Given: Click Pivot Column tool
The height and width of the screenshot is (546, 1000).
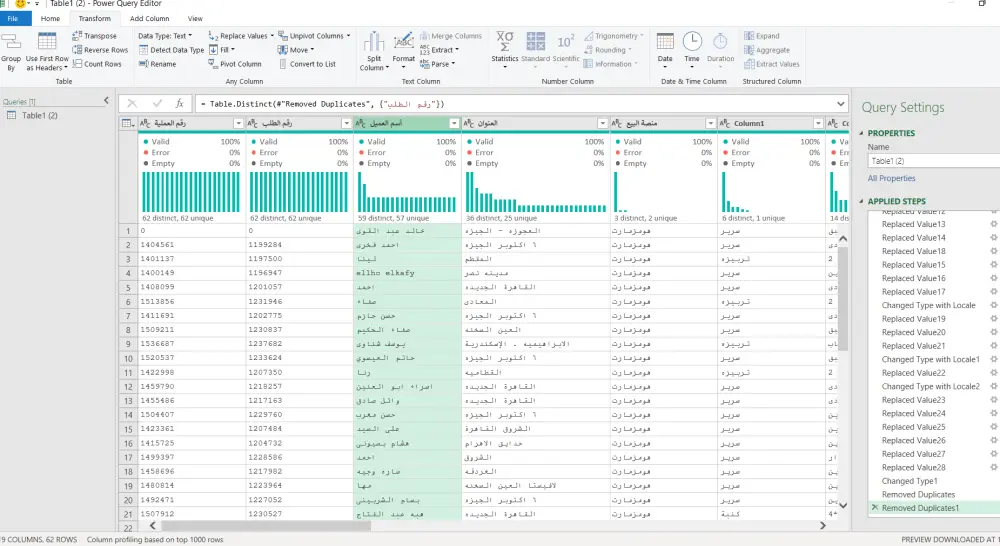Looking at the screenshot, I should pyautogui.click(x=235, y=64).
